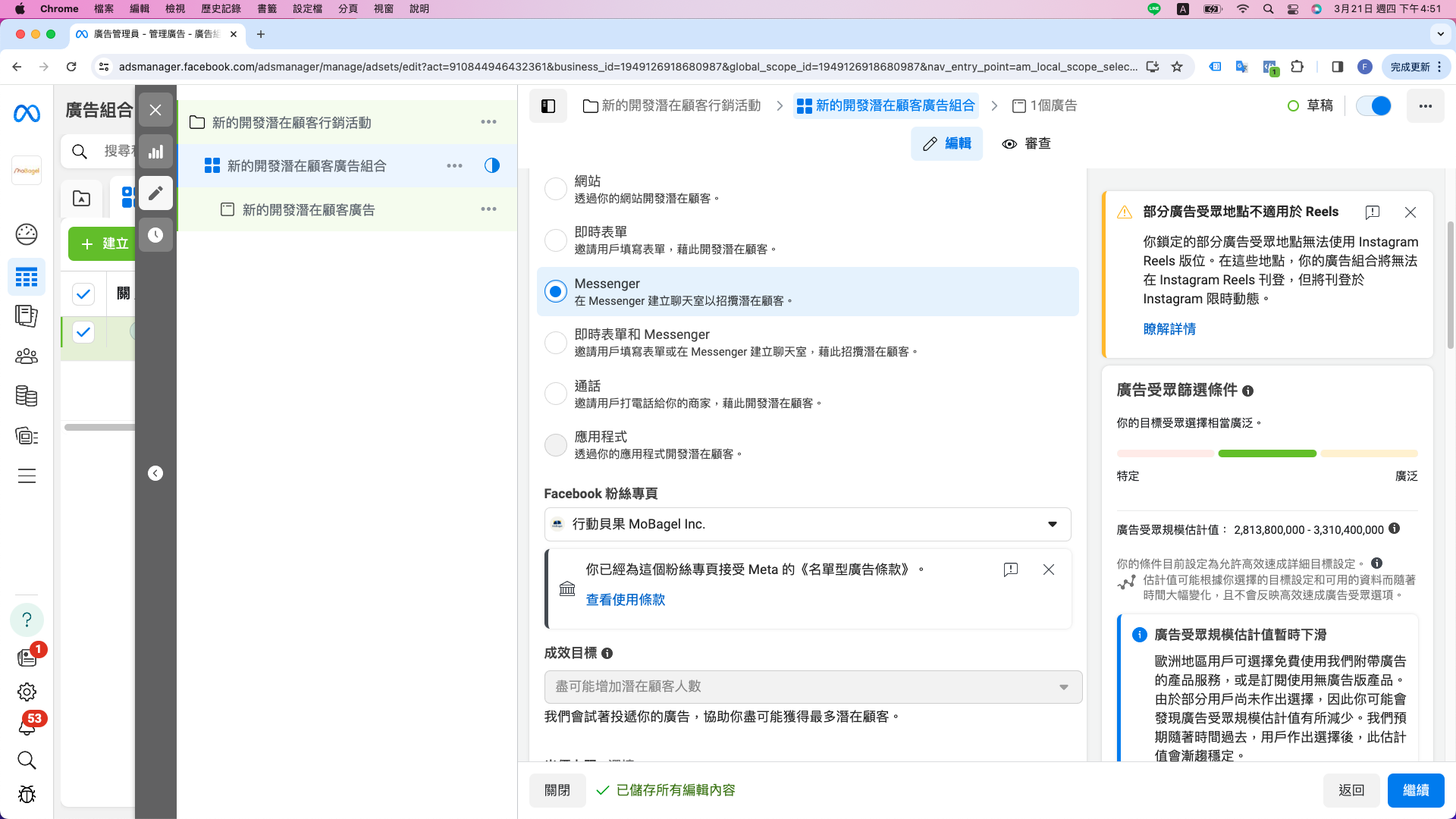1456x819 pixels.
Task: Open advertising settings list icon
Action: coord(27,436)
